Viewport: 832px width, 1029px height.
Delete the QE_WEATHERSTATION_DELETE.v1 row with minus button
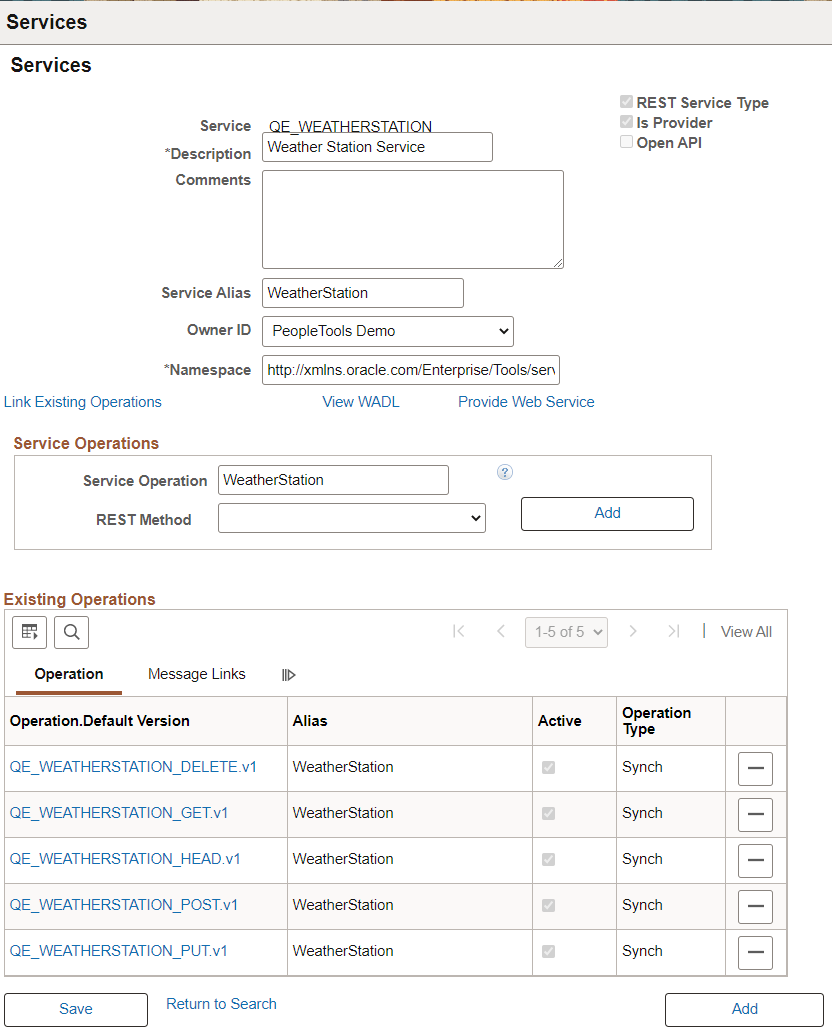[755, 768]
